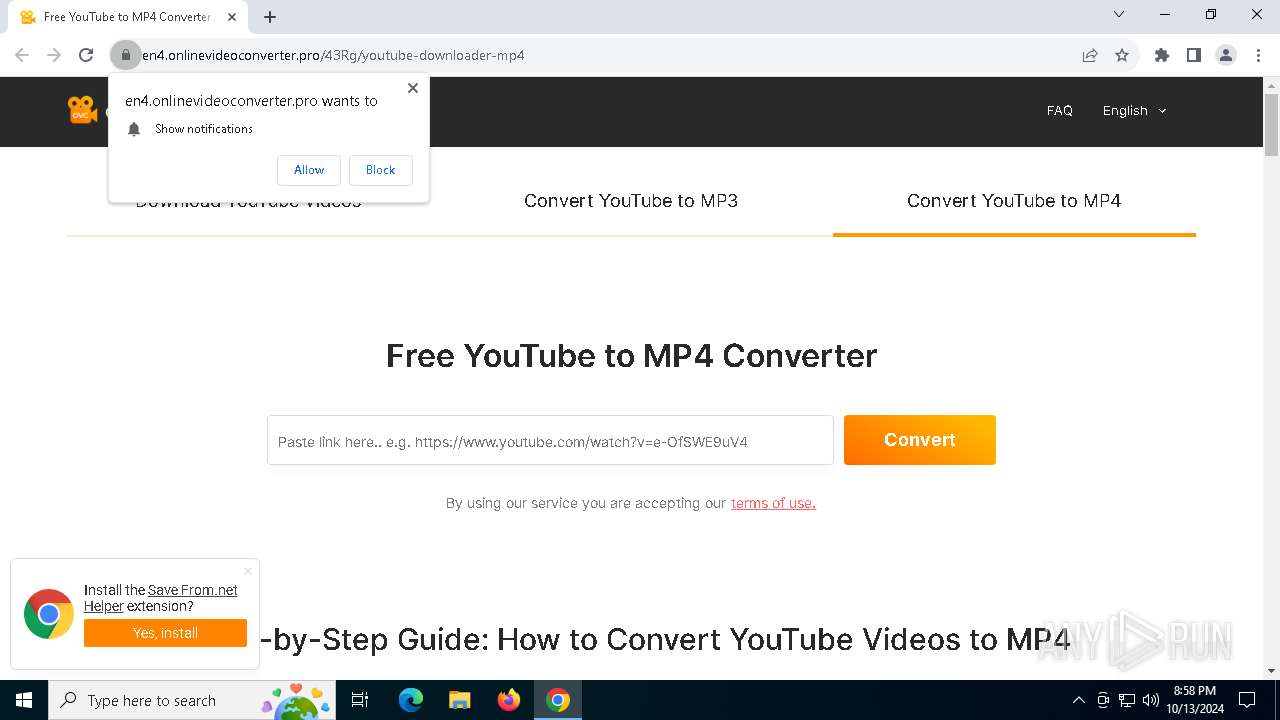1280x720 pixels.
Task: Open a new browser tab
Action: pyautogui.click(x=270, y=17)
